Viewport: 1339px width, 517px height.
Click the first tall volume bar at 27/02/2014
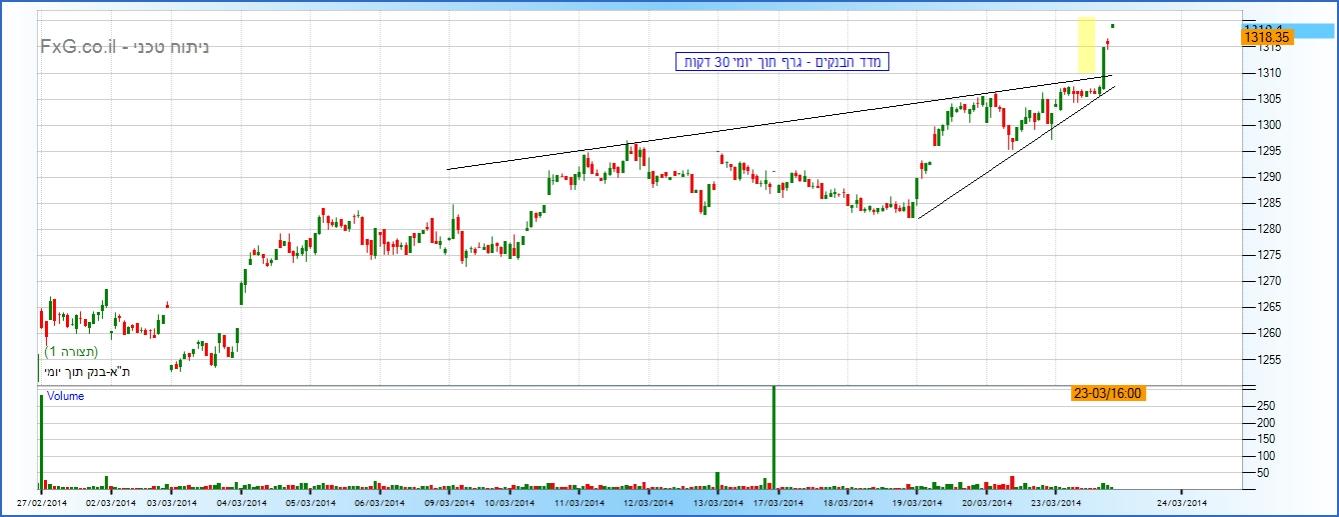pyautogui.click(x=41, y=440)
